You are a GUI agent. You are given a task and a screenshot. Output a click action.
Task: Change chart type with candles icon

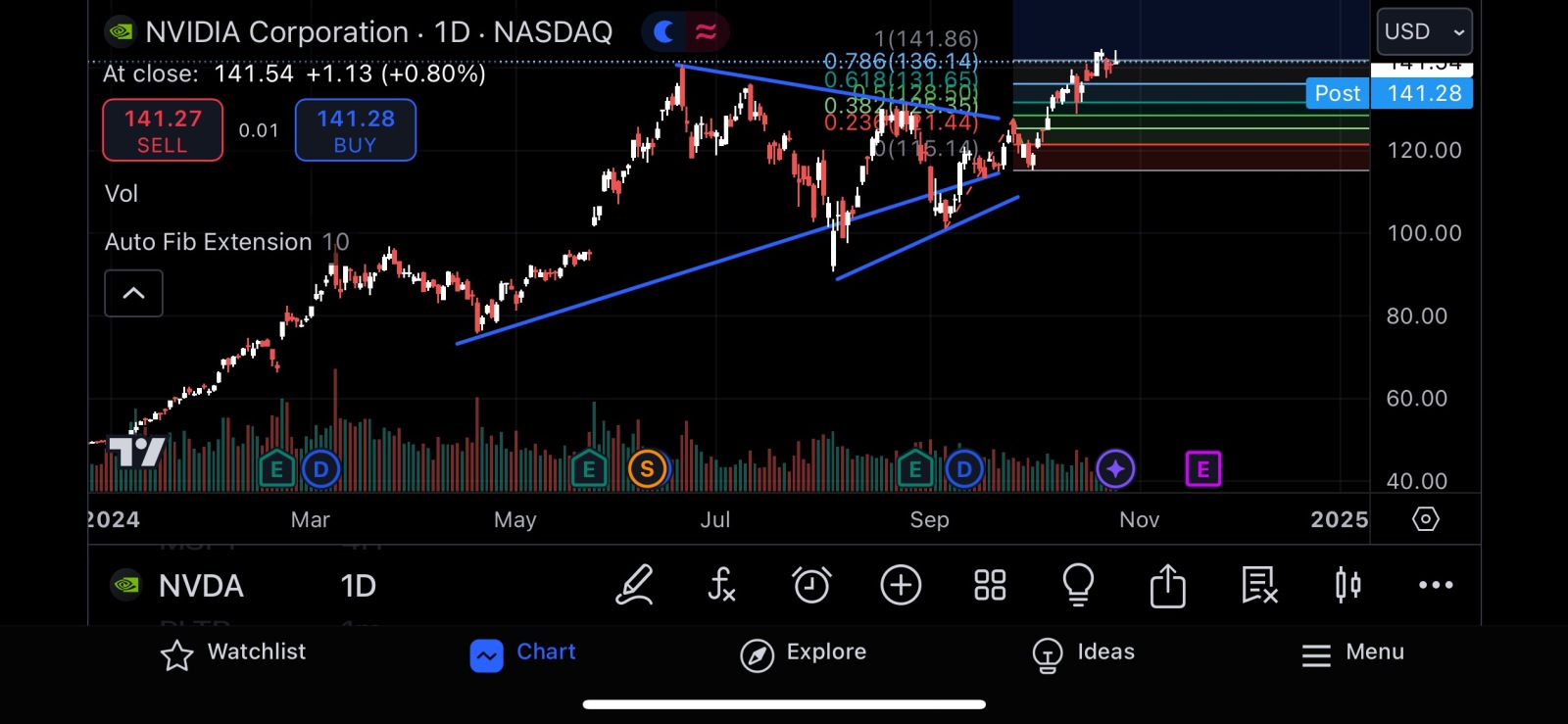(1347, 585)
